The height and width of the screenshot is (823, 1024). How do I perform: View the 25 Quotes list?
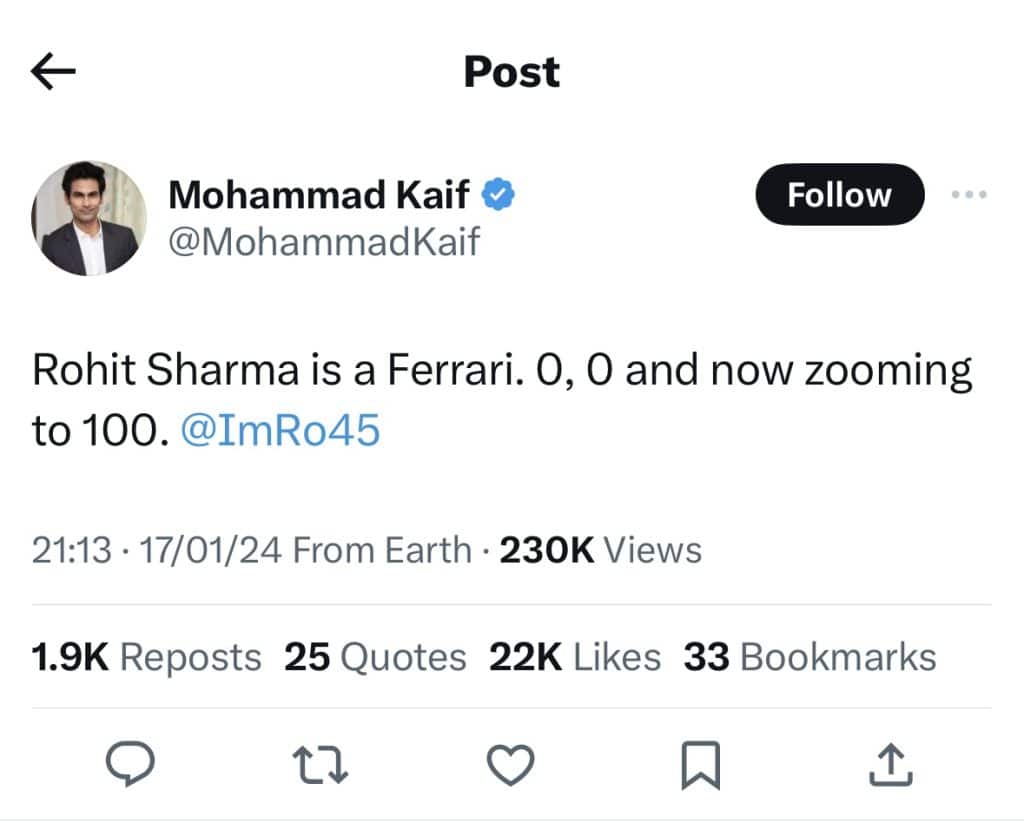pos(375,657)
